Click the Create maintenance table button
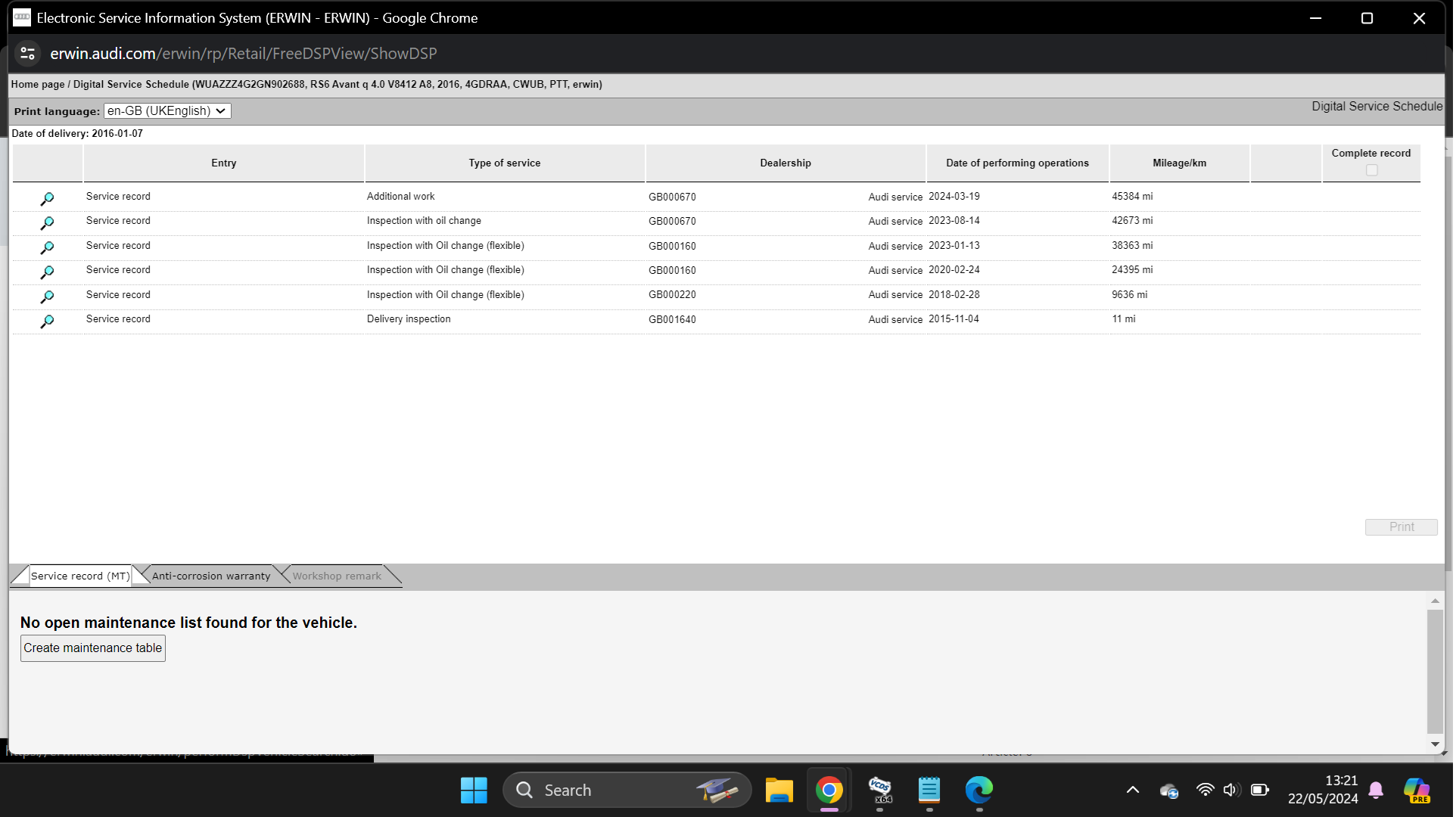 [93, 648]
